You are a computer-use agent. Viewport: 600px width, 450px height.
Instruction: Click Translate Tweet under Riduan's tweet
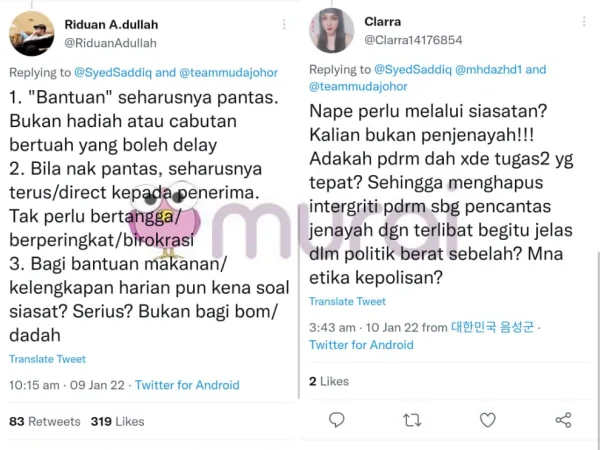[47, 359]
